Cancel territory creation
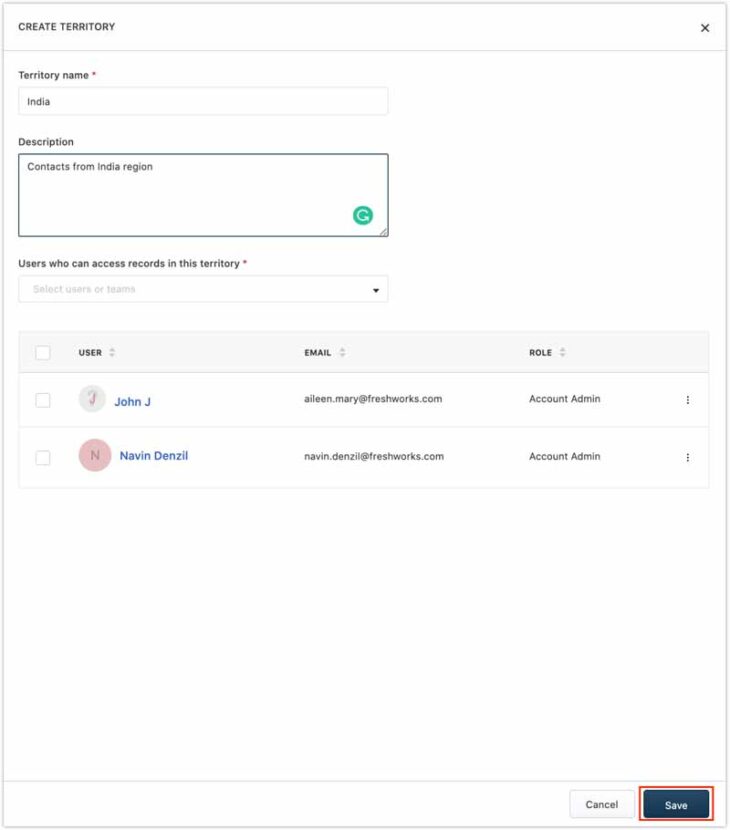730x830 pixels. click(x=602, y=805)
